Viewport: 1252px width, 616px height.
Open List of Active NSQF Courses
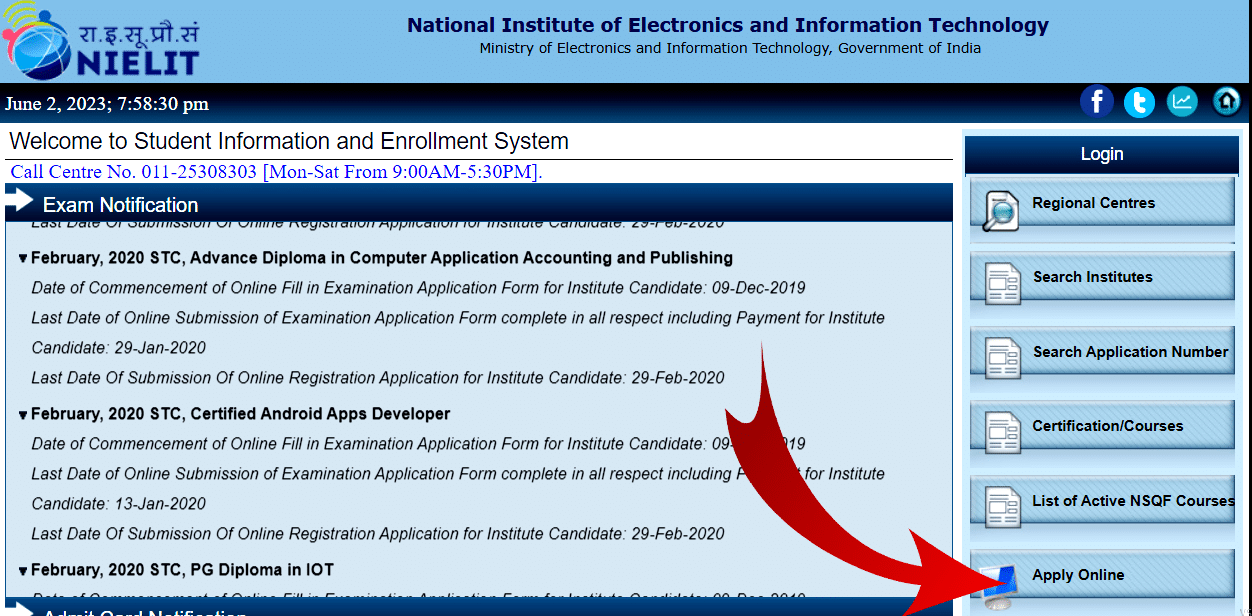click(x=1132, y=501)
